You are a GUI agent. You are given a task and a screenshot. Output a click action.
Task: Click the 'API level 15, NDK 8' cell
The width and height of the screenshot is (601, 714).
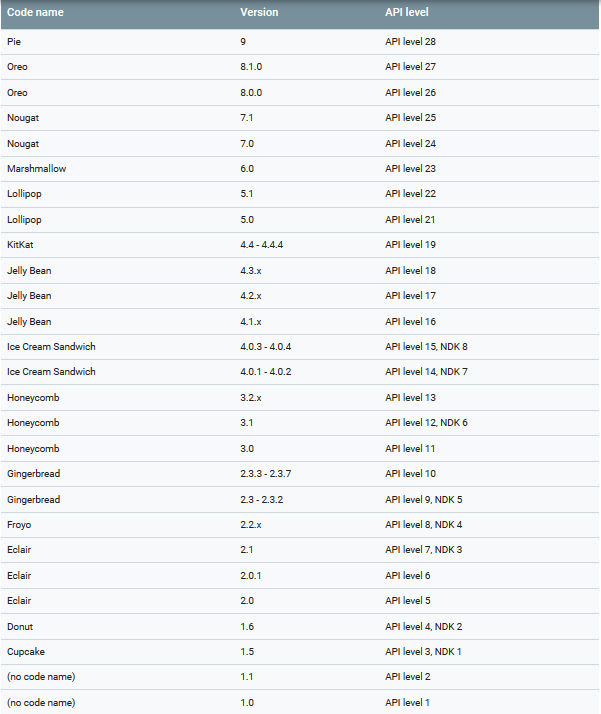coord(426,346)
